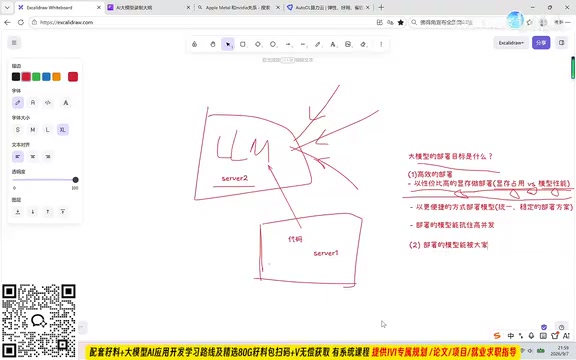Switch to the AI大模型 browser tab
Viewport: 576px width, 360px height.
pos(149,7)
